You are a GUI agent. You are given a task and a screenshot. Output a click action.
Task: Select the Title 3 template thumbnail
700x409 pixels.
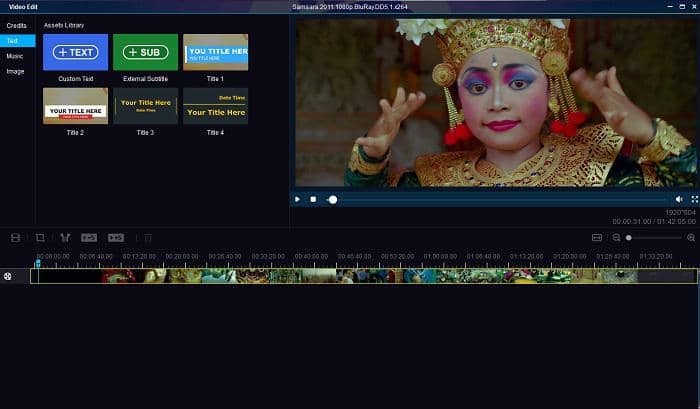(146, 106)
